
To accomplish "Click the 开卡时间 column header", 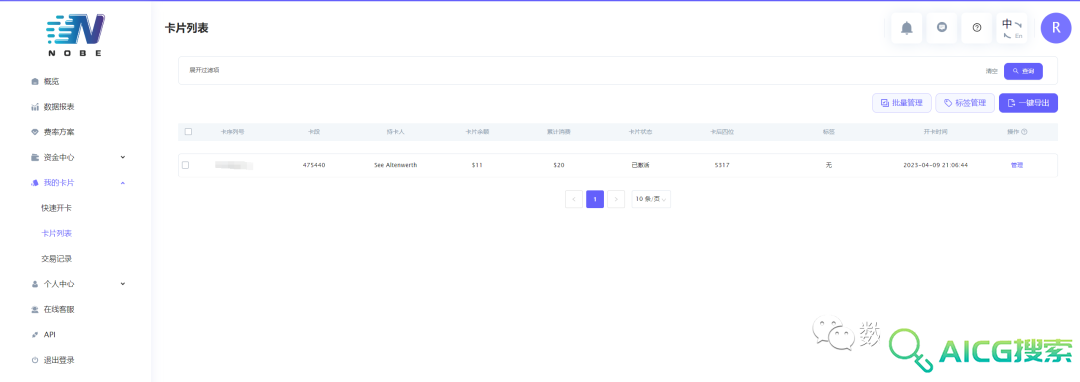I will [935, 131].
